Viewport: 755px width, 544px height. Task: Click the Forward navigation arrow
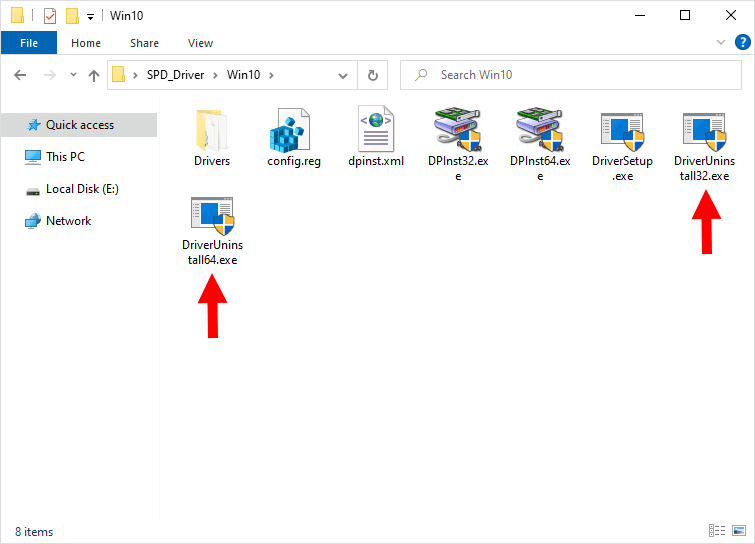(50, 75)
